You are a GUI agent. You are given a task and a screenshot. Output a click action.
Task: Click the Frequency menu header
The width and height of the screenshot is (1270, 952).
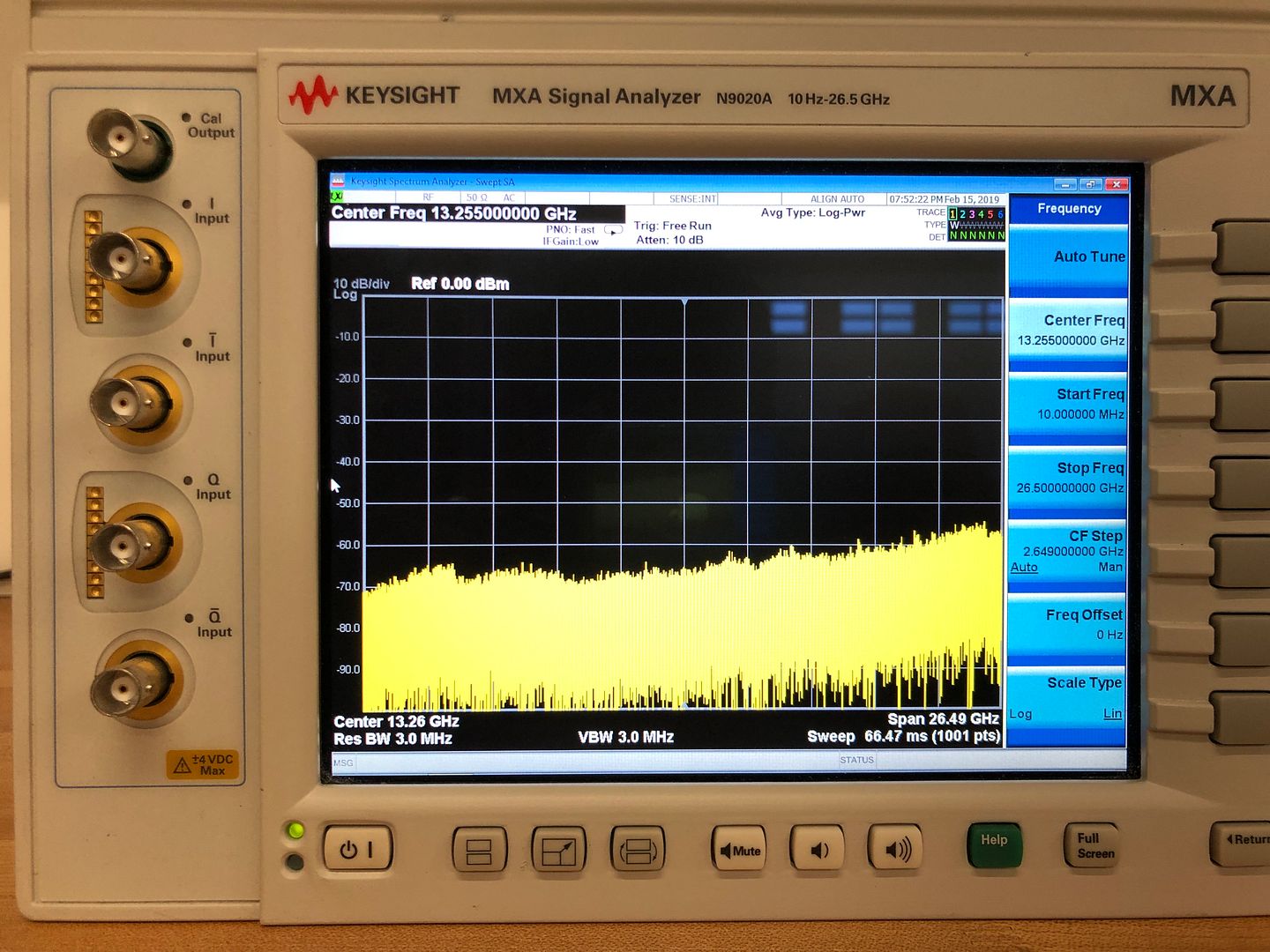(1069, 209)
